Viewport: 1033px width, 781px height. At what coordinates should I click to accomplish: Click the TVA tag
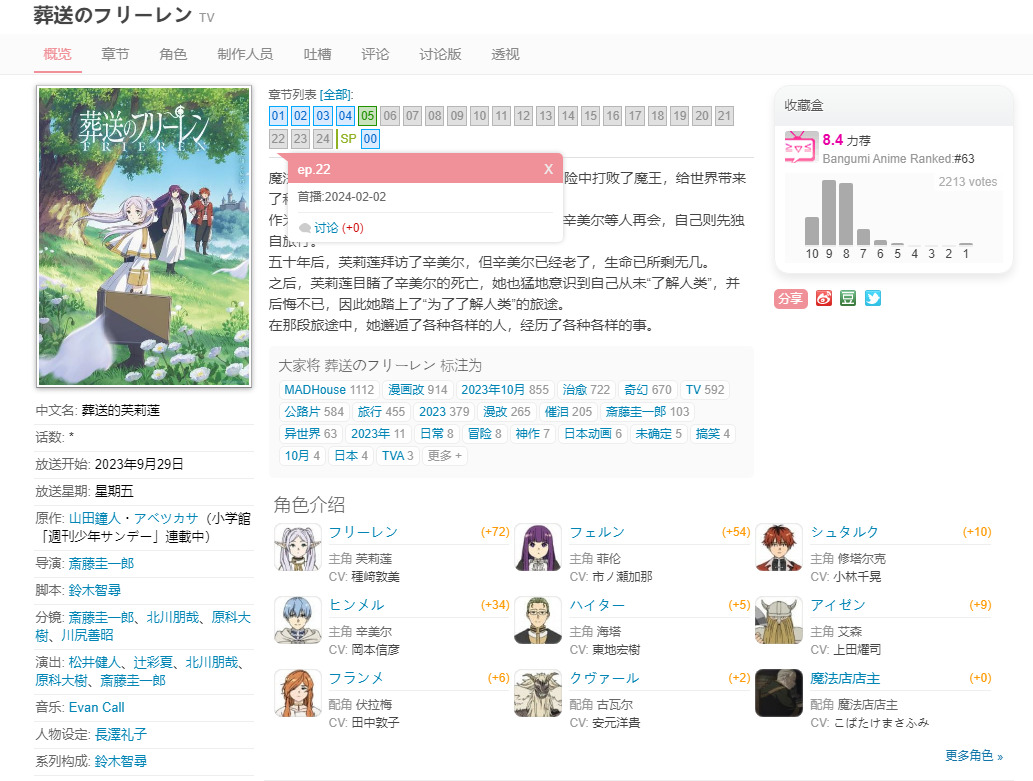(x=398, y=455)
